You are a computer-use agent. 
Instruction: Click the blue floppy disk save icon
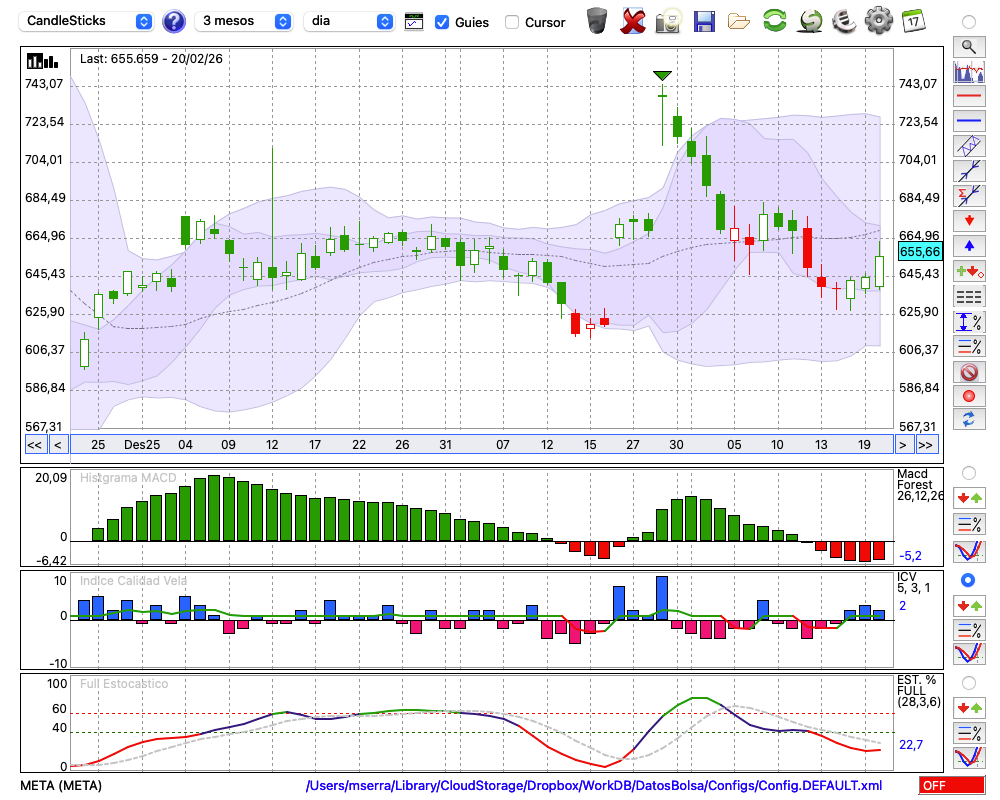pyautogui.click(x=704, y=20)
